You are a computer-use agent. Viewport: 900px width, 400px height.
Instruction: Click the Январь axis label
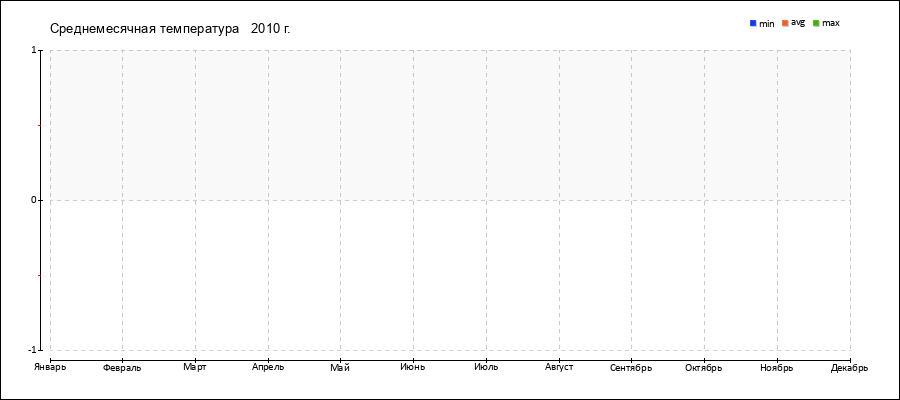pyautogui.click(x=50, y=367)
